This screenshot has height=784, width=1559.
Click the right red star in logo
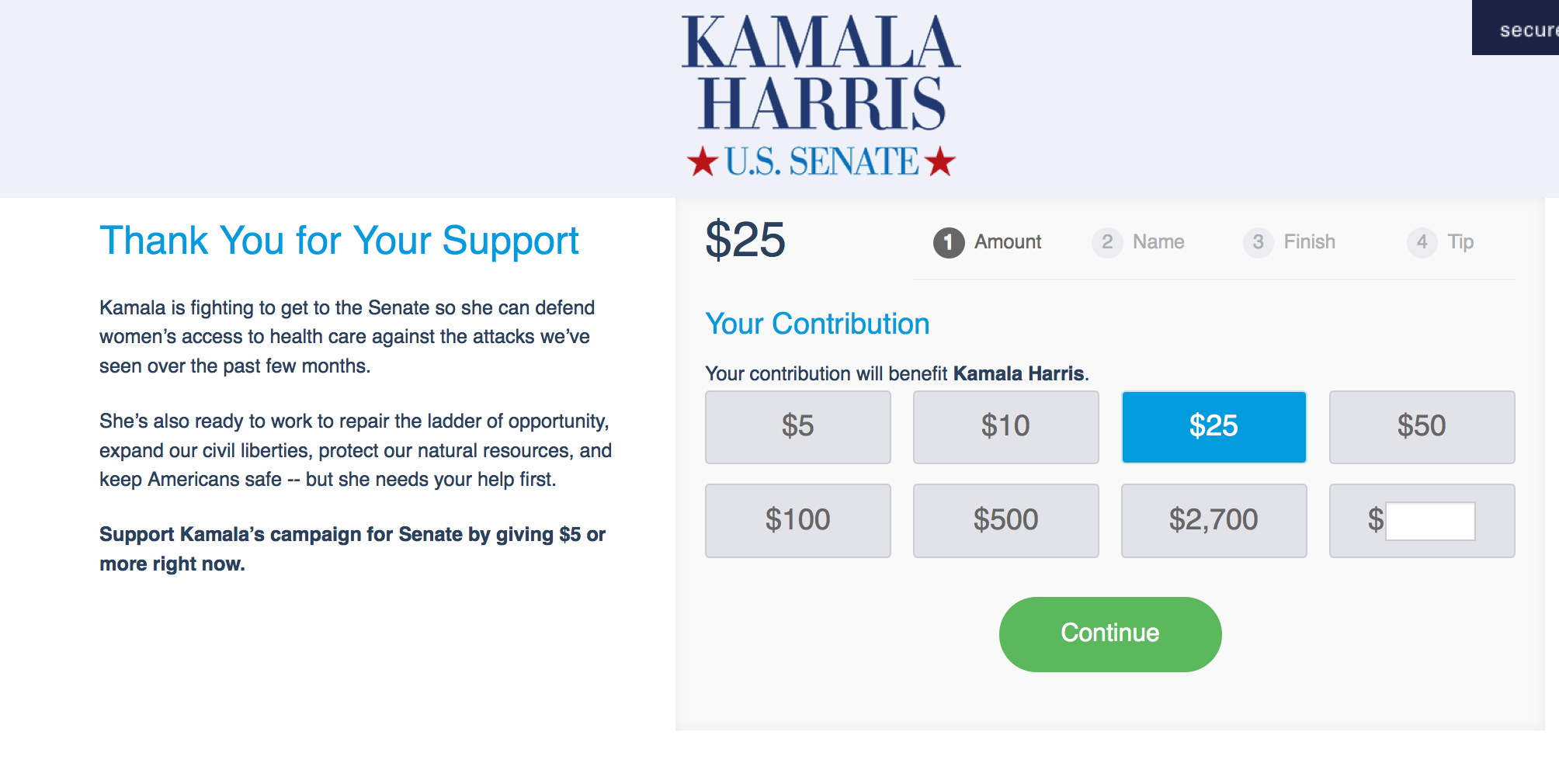tap(940, 161)
